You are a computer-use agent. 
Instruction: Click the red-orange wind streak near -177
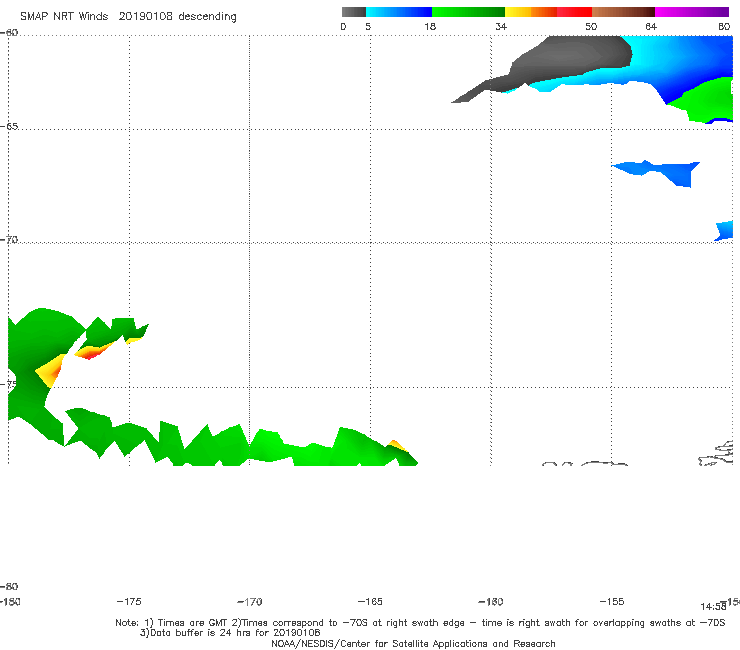click(x=93, y=351)
